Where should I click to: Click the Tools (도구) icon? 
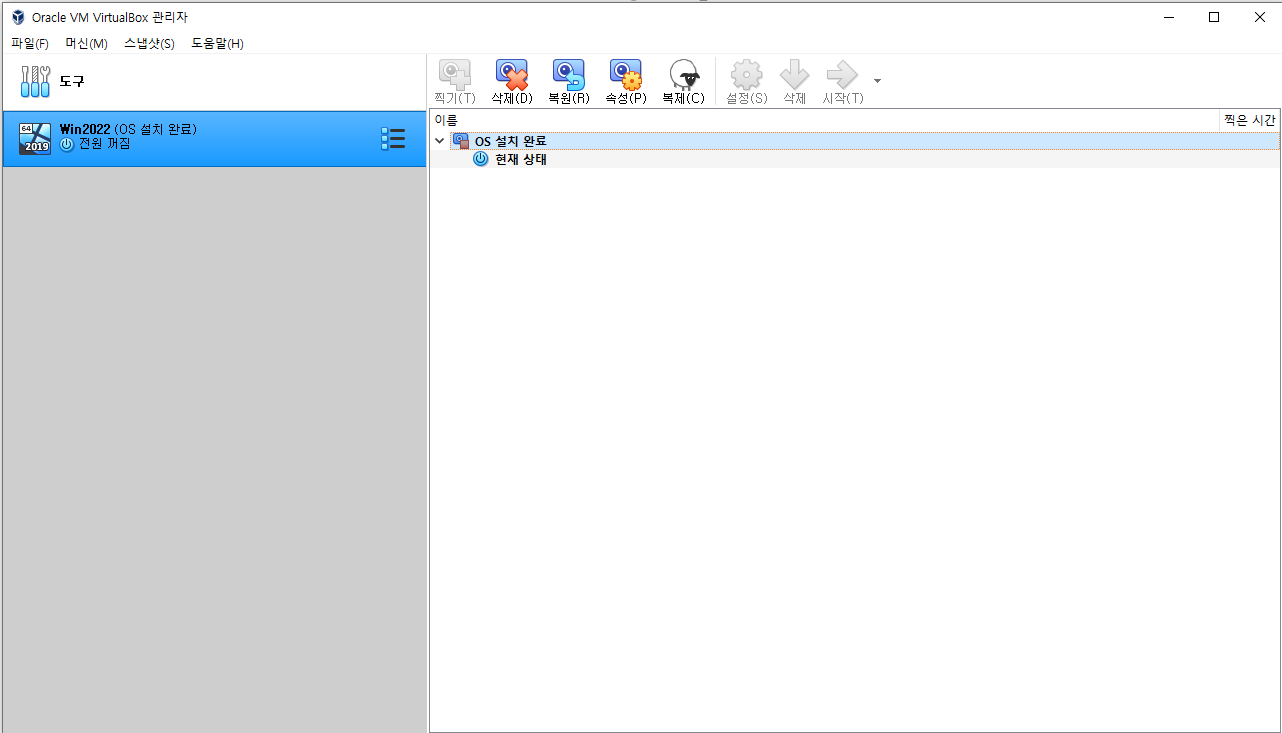coord(35,81)
